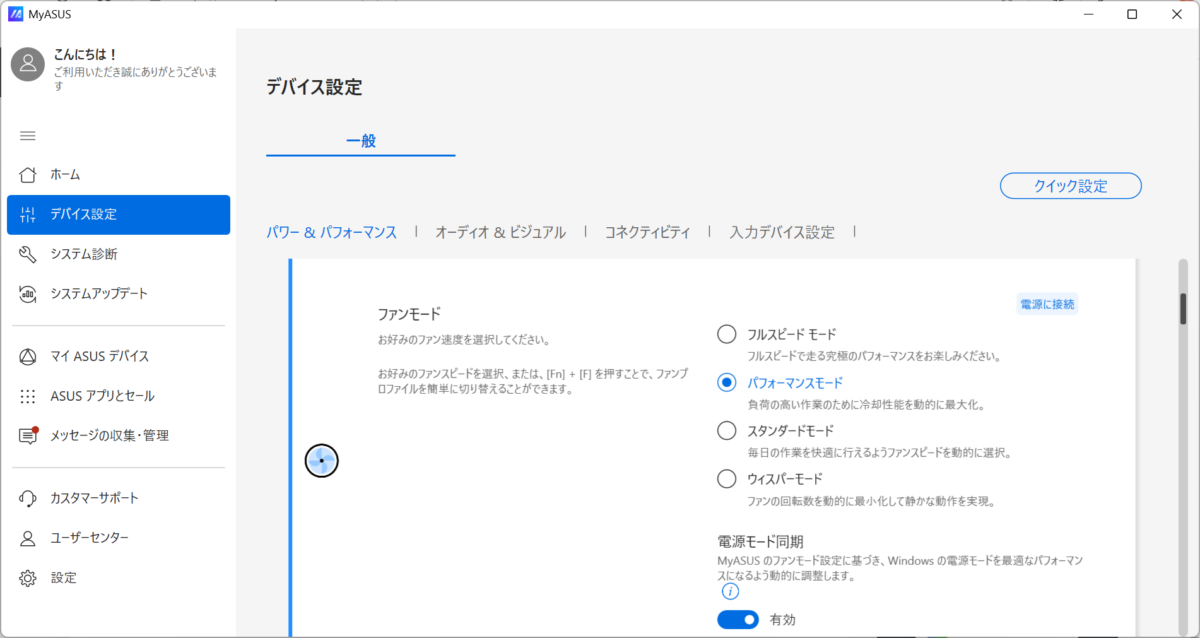Click the ASUS アプリとセール grid icon
Screen dimensions: 1200x638
point(28,396)
